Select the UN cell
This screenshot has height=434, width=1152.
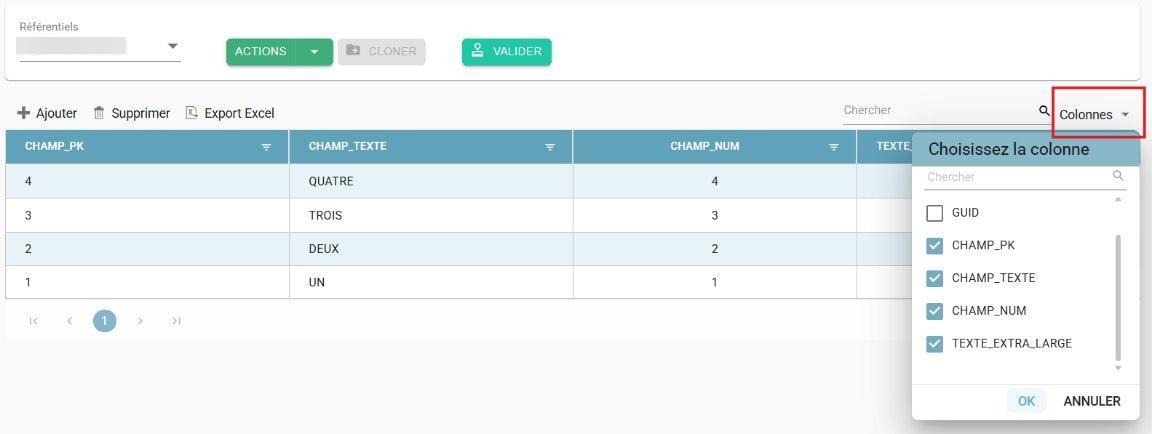(431, 282)
